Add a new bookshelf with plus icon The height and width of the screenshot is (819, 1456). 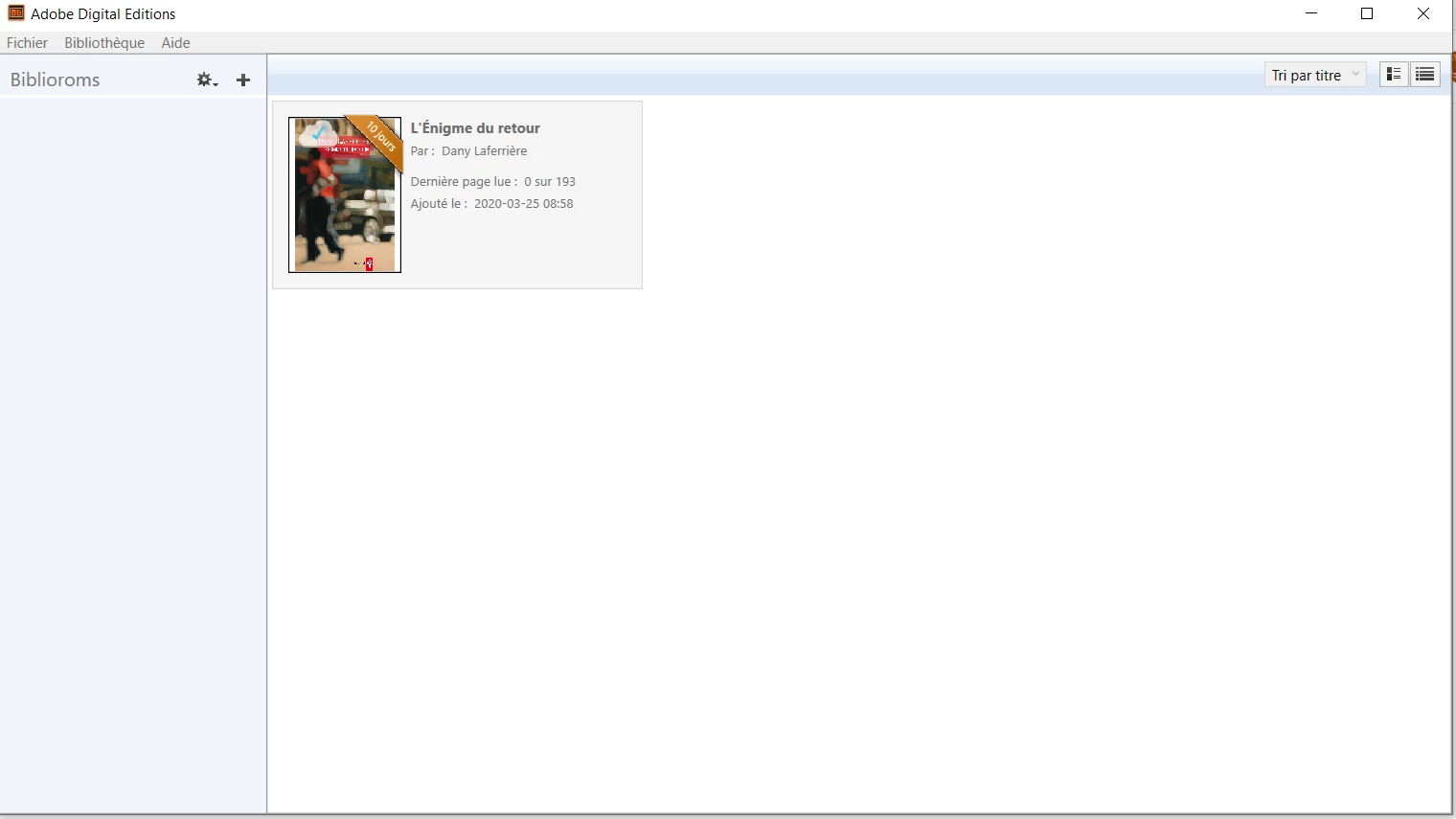(243, 80)
